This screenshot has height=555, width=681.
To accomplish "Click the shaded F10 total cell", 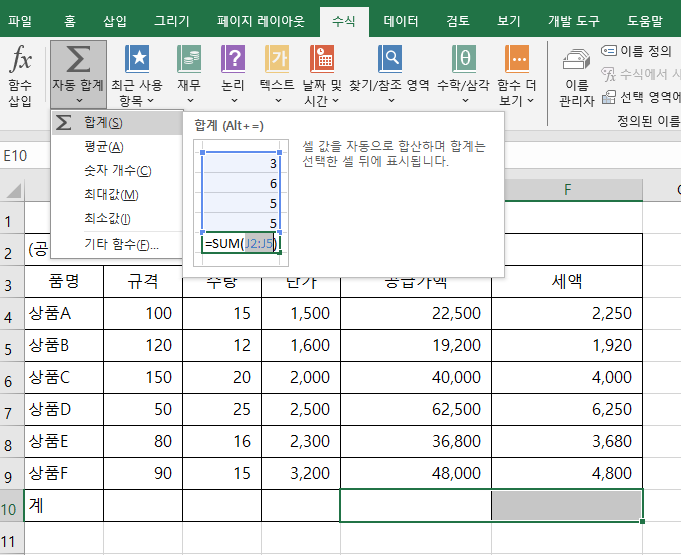I will [567, 505].
